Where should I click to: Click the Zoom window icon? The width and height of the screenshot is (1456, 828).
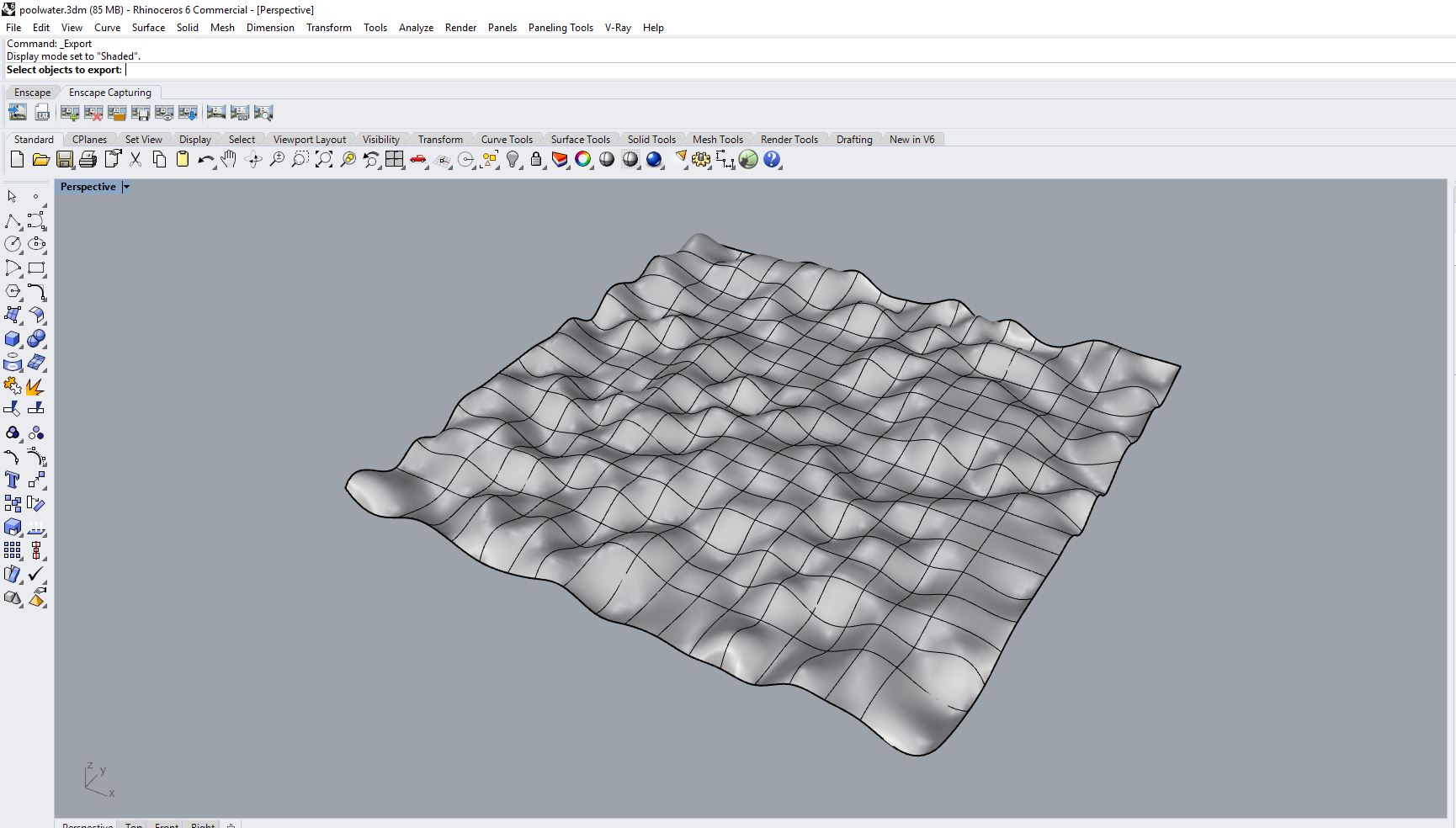pos(300,159)
